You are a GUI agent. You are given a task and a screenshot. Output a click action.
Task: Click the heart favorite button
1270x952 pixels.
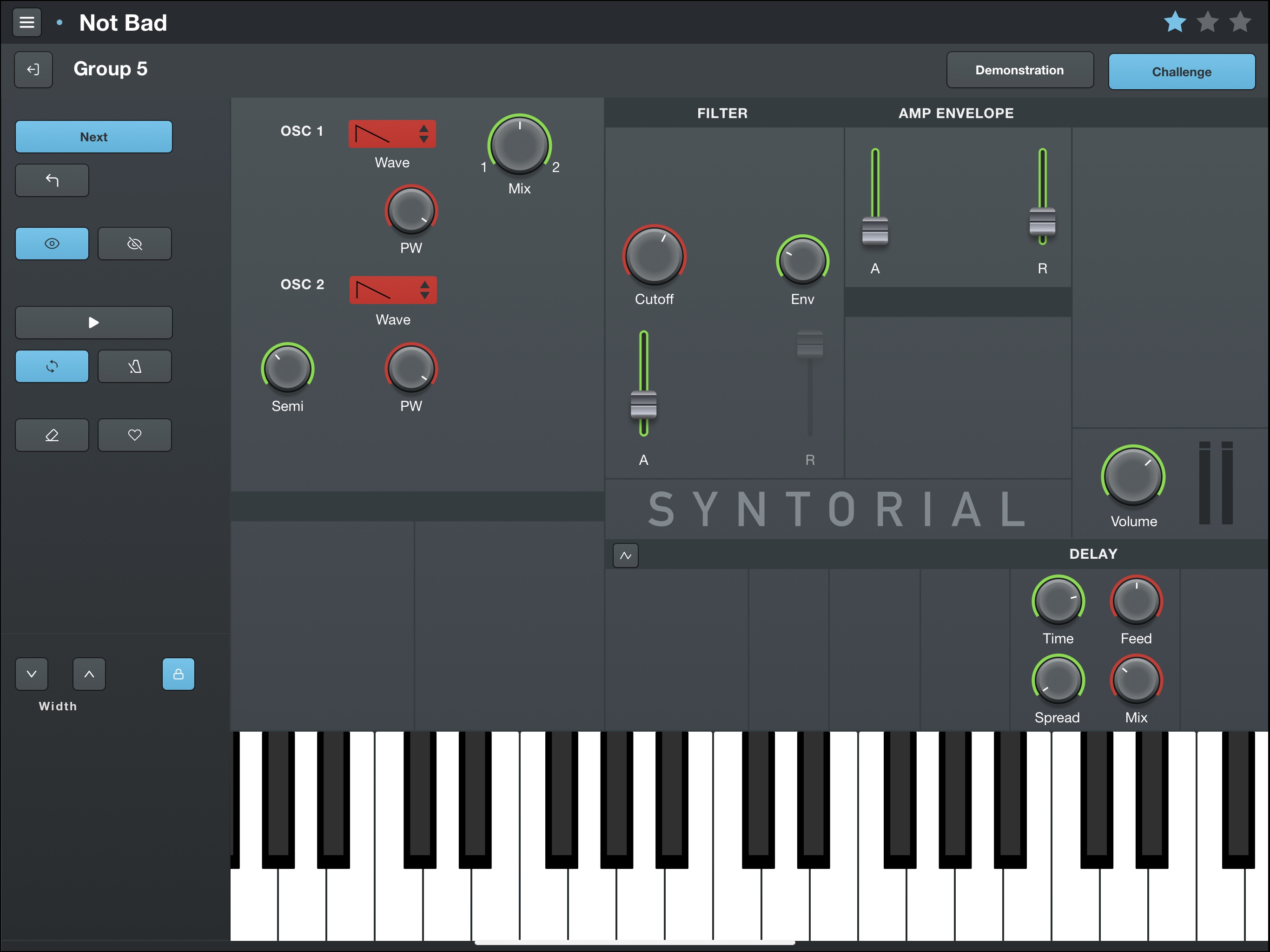tap(134, 435)
